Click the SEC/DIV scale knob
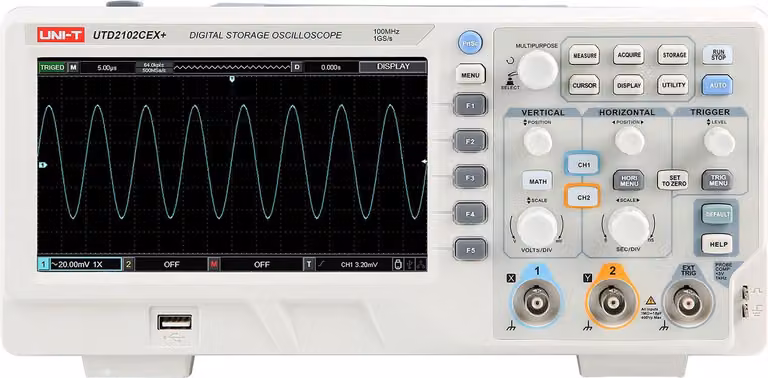 [x=628, y=226]
